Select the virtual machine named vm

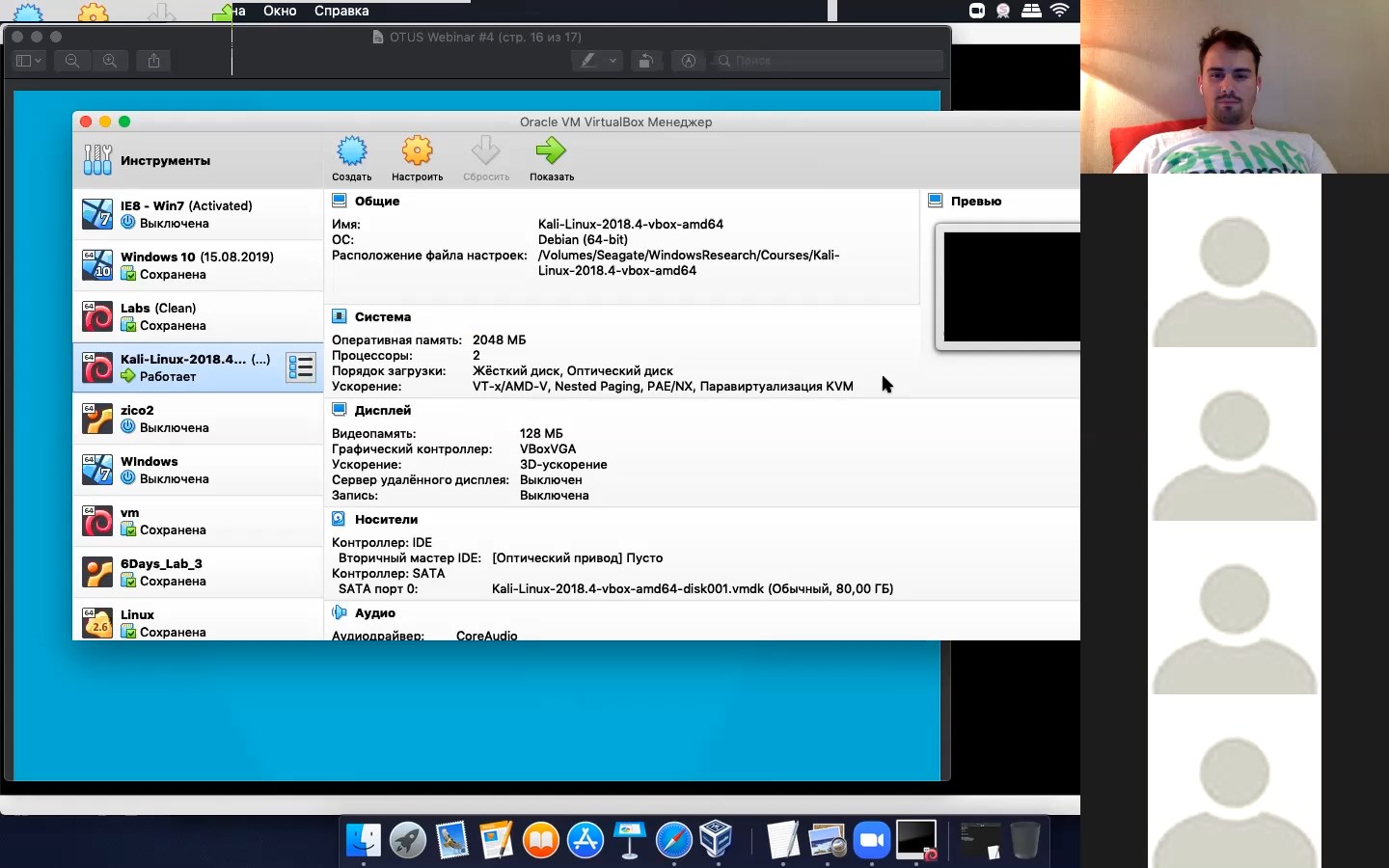point(198,521)
